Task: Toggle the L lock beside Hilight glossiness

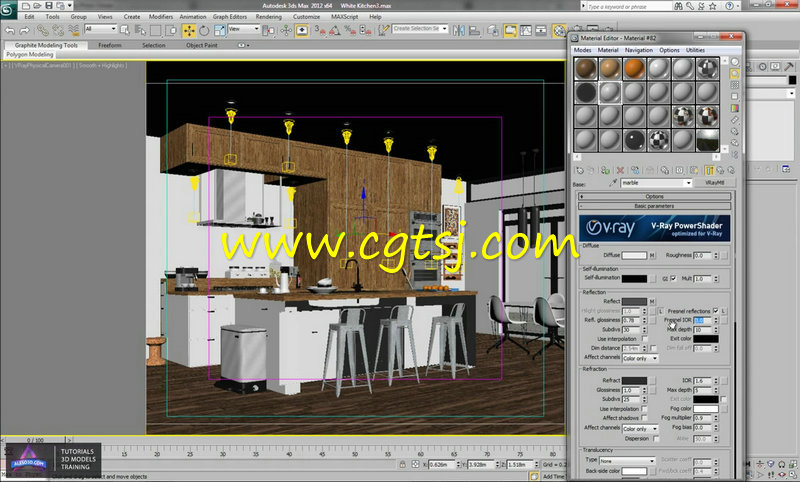Action: point(661,311)
